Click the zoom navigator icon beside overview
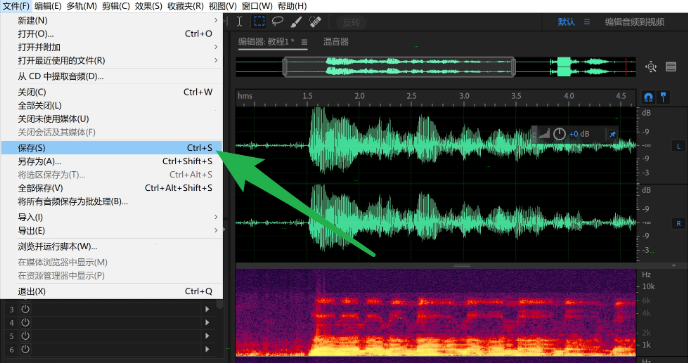Image resolution: width=688 pixels, height=363 pixels. pos(651,67)
